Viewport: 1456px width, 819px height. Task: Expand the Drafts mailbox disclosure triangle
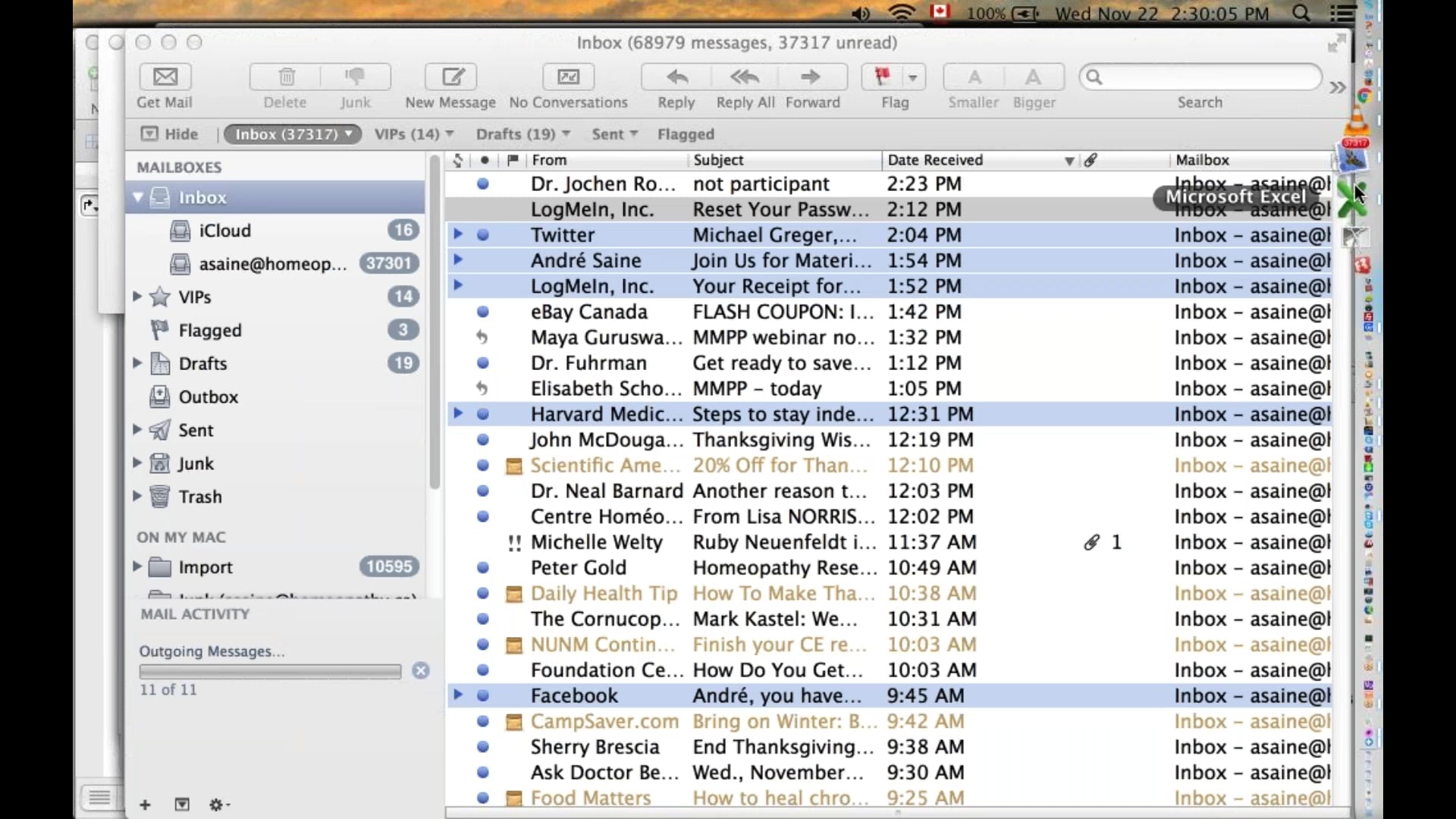[137, 363]
